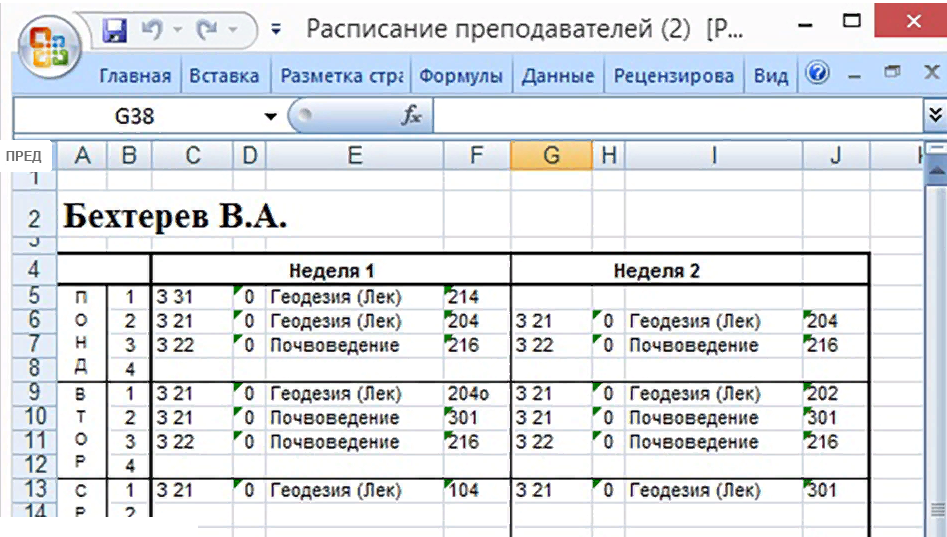Open the Excel help question mark icon
The image size is (947, 537).
point(817,75)
